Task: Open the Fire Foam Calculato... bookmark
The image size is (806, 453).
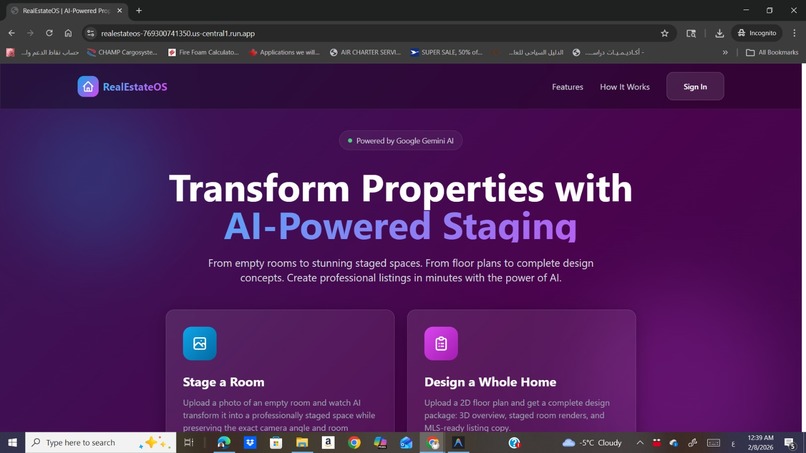Action: 204,52
